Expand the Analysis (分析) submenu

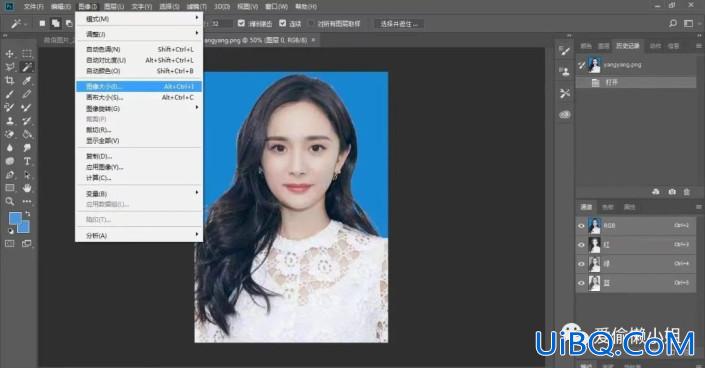coord(139,236)
